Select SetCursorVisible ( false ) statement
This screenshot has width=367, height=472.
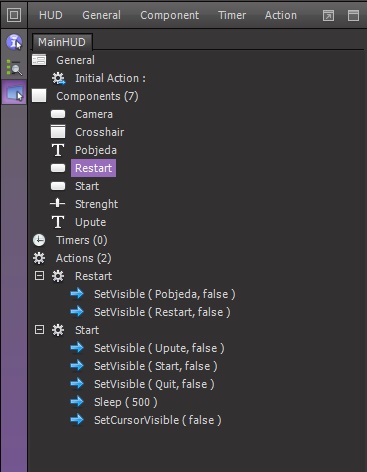[158, 420]
